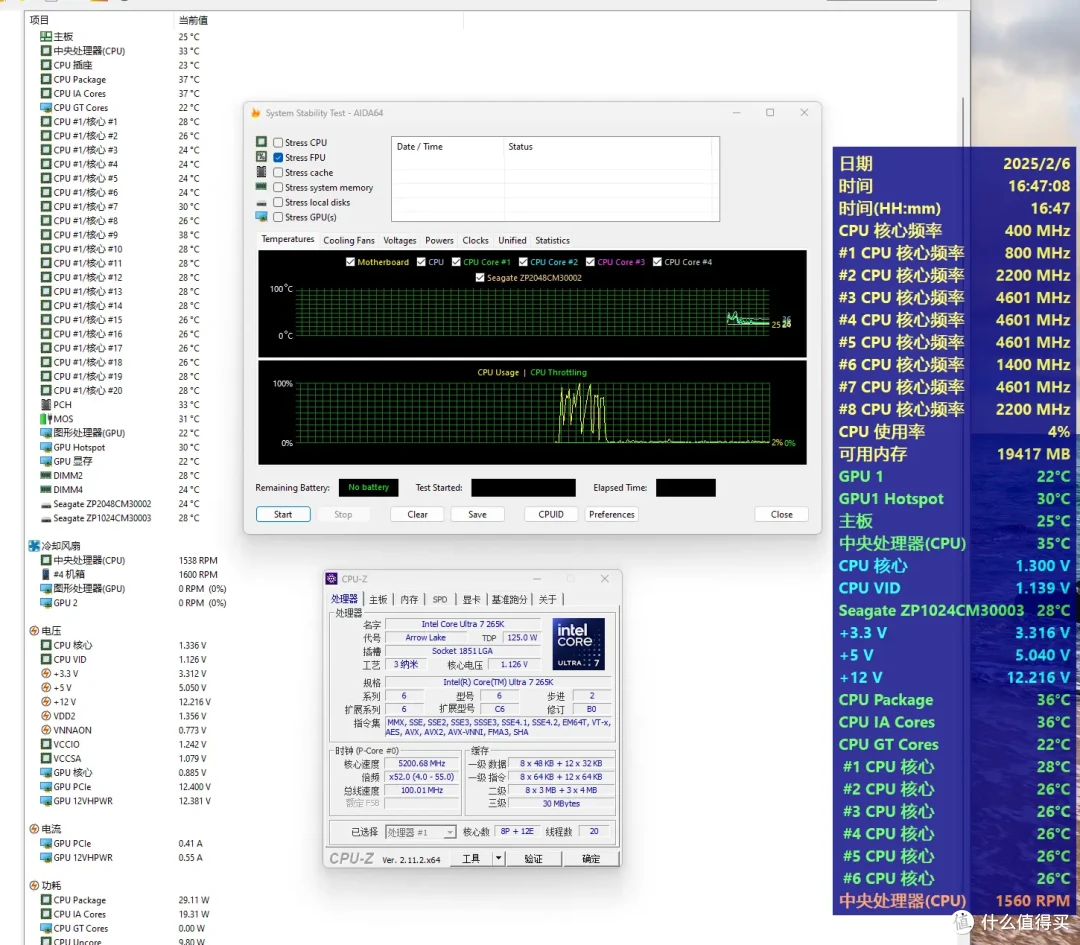Enable Stress local disks checkbox

coord(278,202)
